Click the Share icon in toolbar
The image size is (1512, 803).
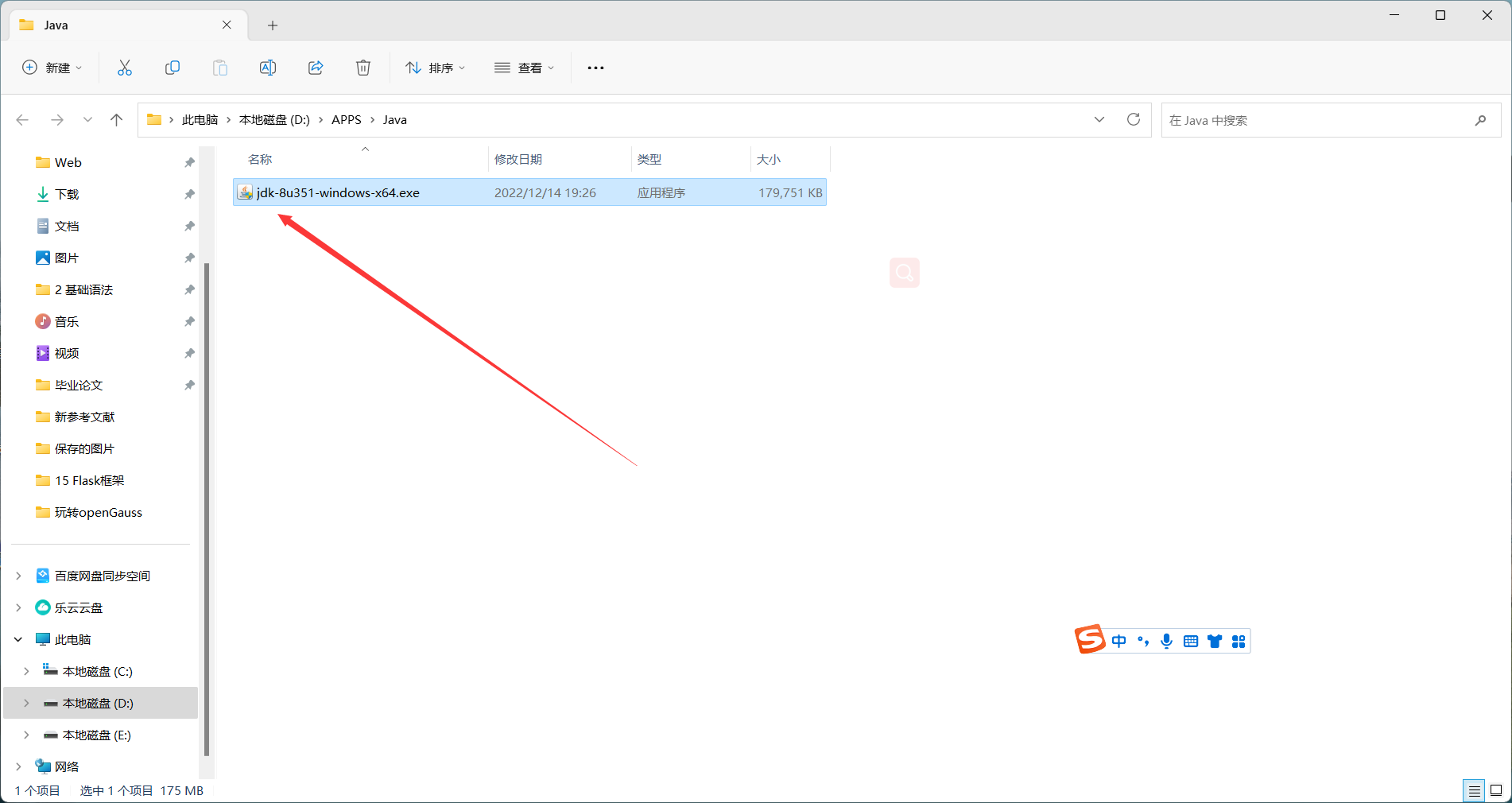316,68
